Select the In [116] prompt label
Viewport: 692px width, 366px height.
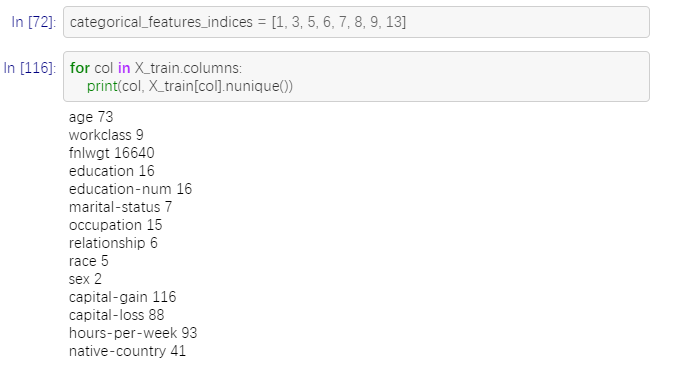tap(30, 68)
